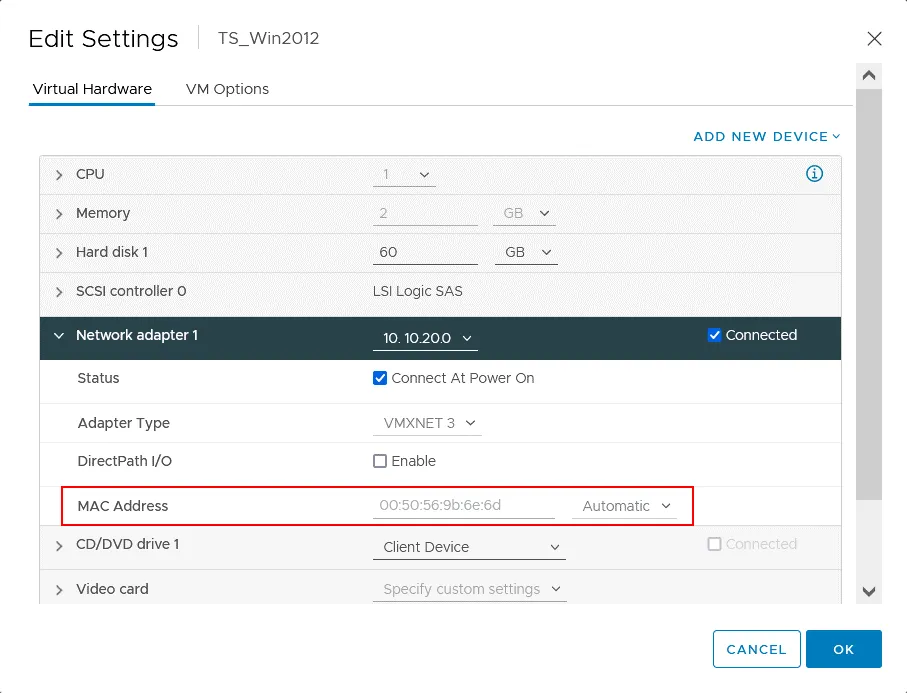
Task: Expand the CPU row chevron
Action: (59, 175)
